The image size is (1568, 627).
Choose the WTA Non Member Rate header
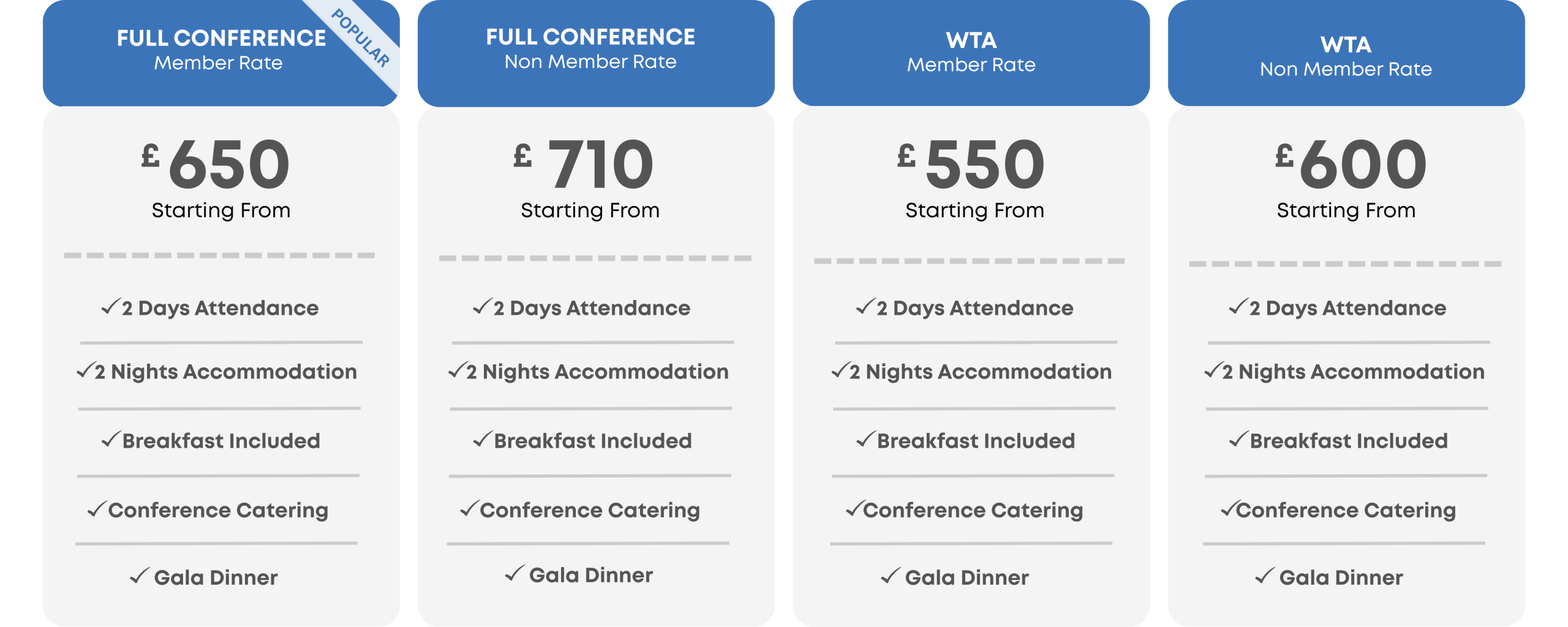click(x=1346, y=55)
